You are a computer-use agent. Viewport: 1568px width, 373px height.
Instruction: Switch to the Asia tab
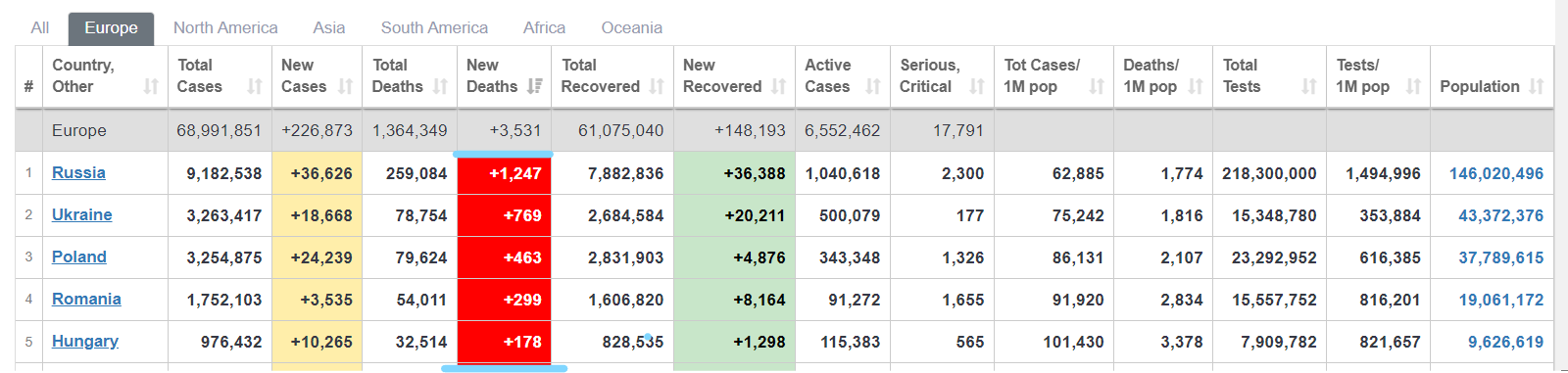click(329, 27)
